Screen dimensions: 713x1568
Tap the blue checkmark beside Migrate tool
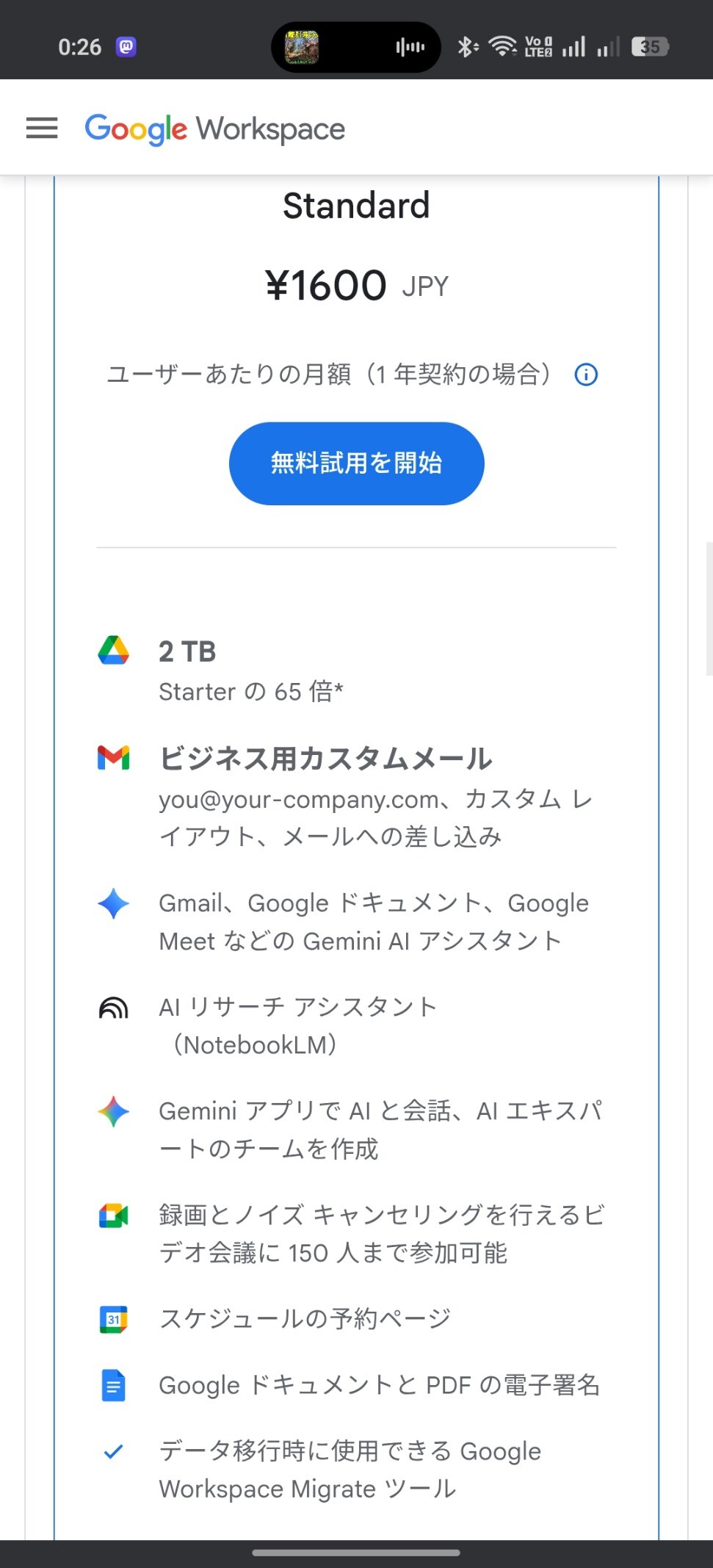(114, 1452)
